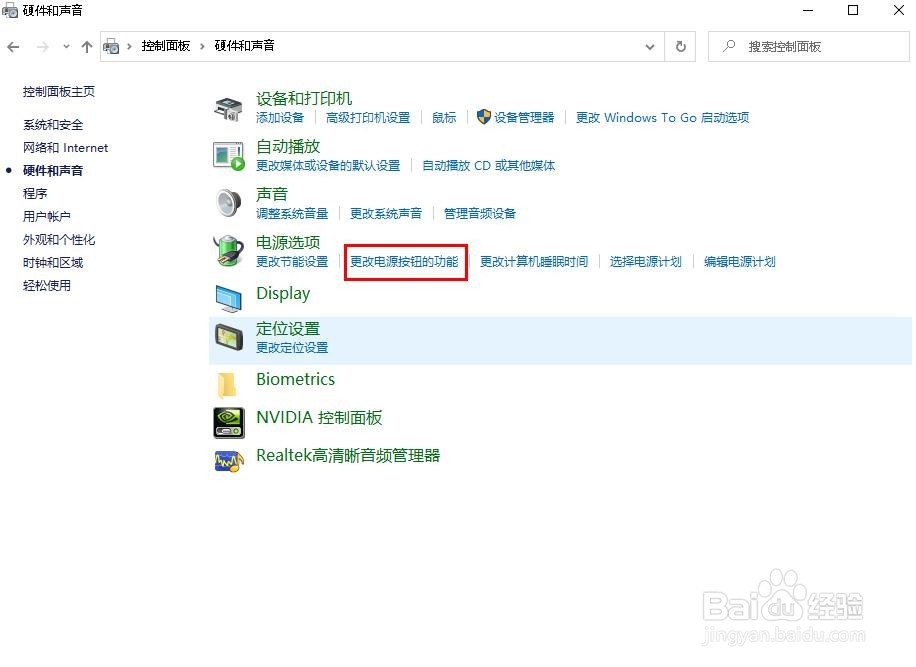Click 更改电源按钮的功能 link
The width and height of the screenshot is (916, 667).
pos(404,262)
